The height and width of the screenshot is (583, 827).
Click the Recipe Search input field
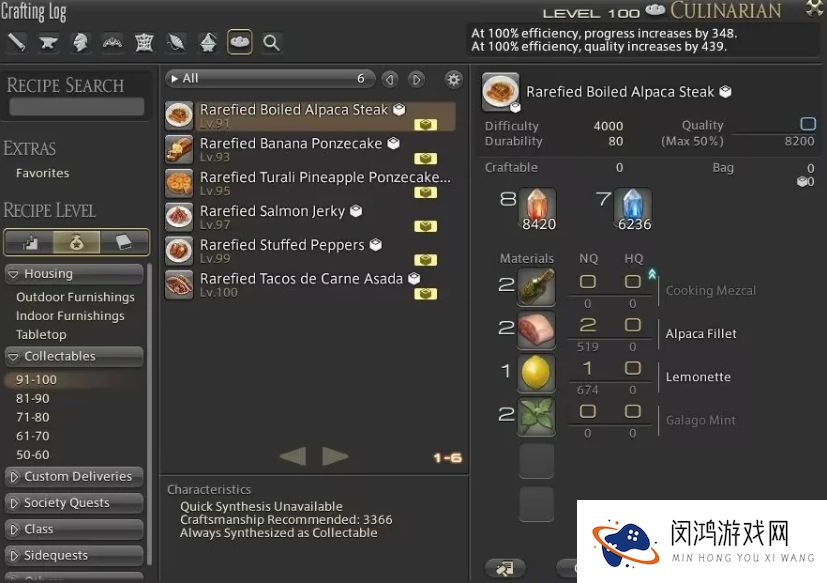click(x=76, y=107)
